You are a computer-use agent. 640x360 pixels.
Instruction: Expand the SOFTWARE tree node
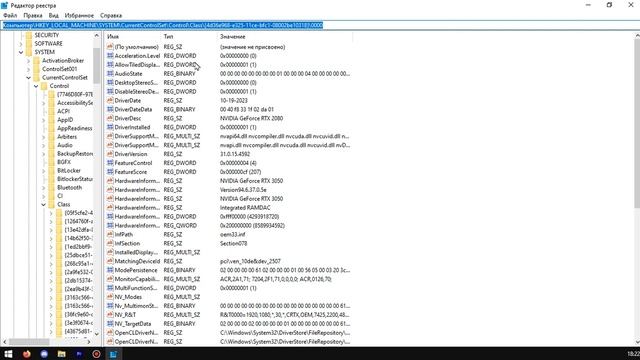pyautogui.click(x=21, y=44)
